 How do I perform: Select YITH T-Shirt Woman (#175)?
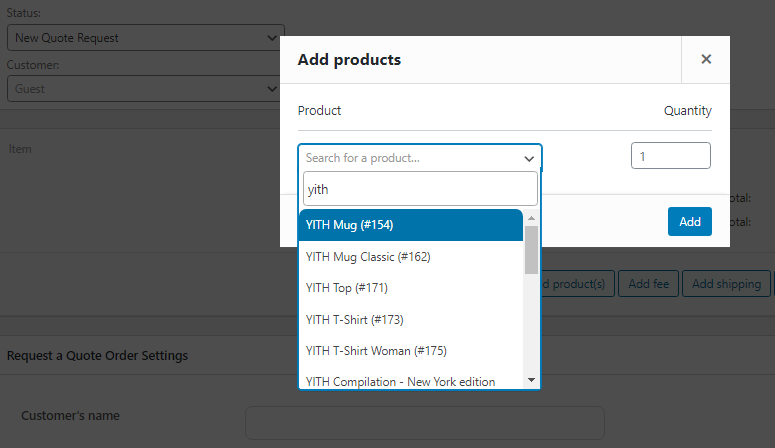pyautogui.click(x=411, y=351)
